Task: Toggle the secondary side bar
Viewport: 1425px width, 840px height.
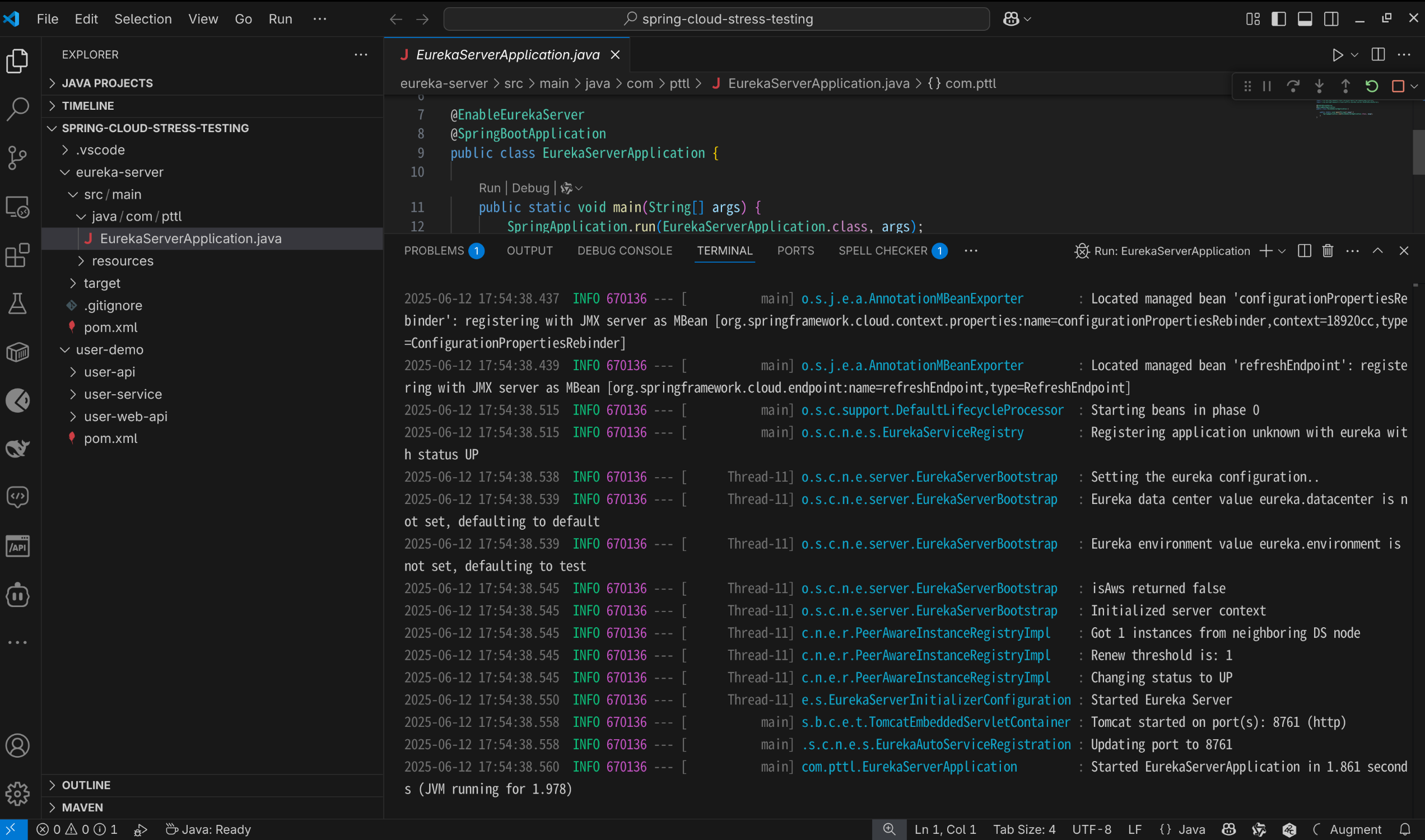Action: pyautogui.click(x=1331, y=18)
